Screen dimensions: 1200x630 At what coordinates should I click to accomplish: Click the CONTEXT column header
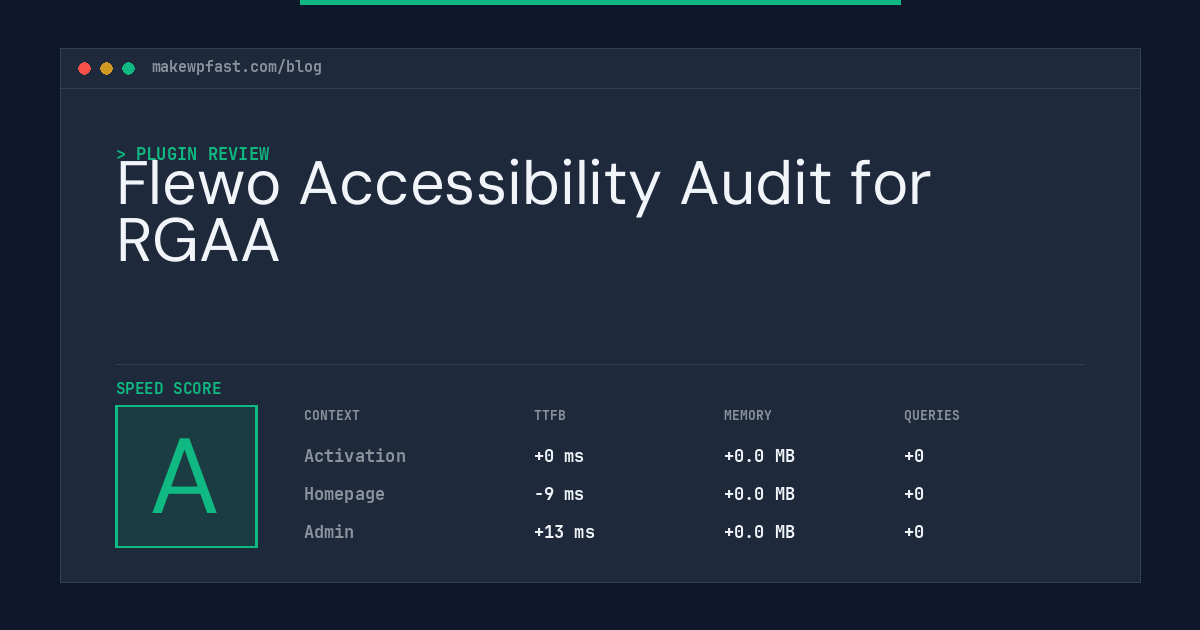click(332, 416)
